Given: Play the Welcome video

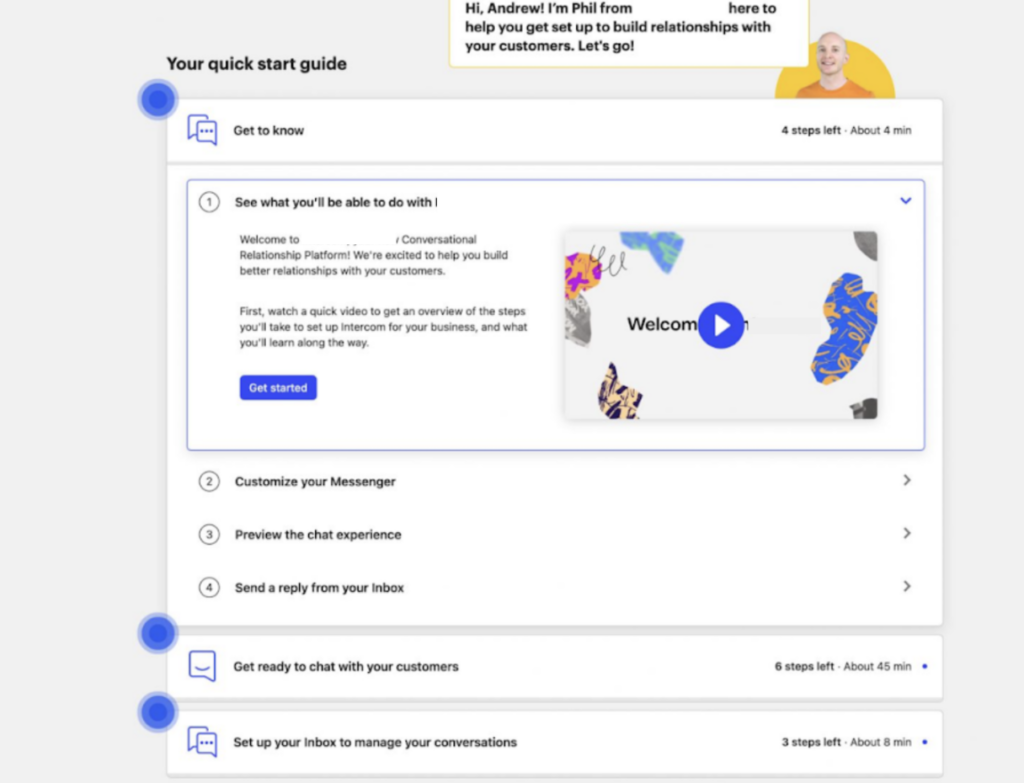Looking at the screenshot, I should [x=721, y=325].
